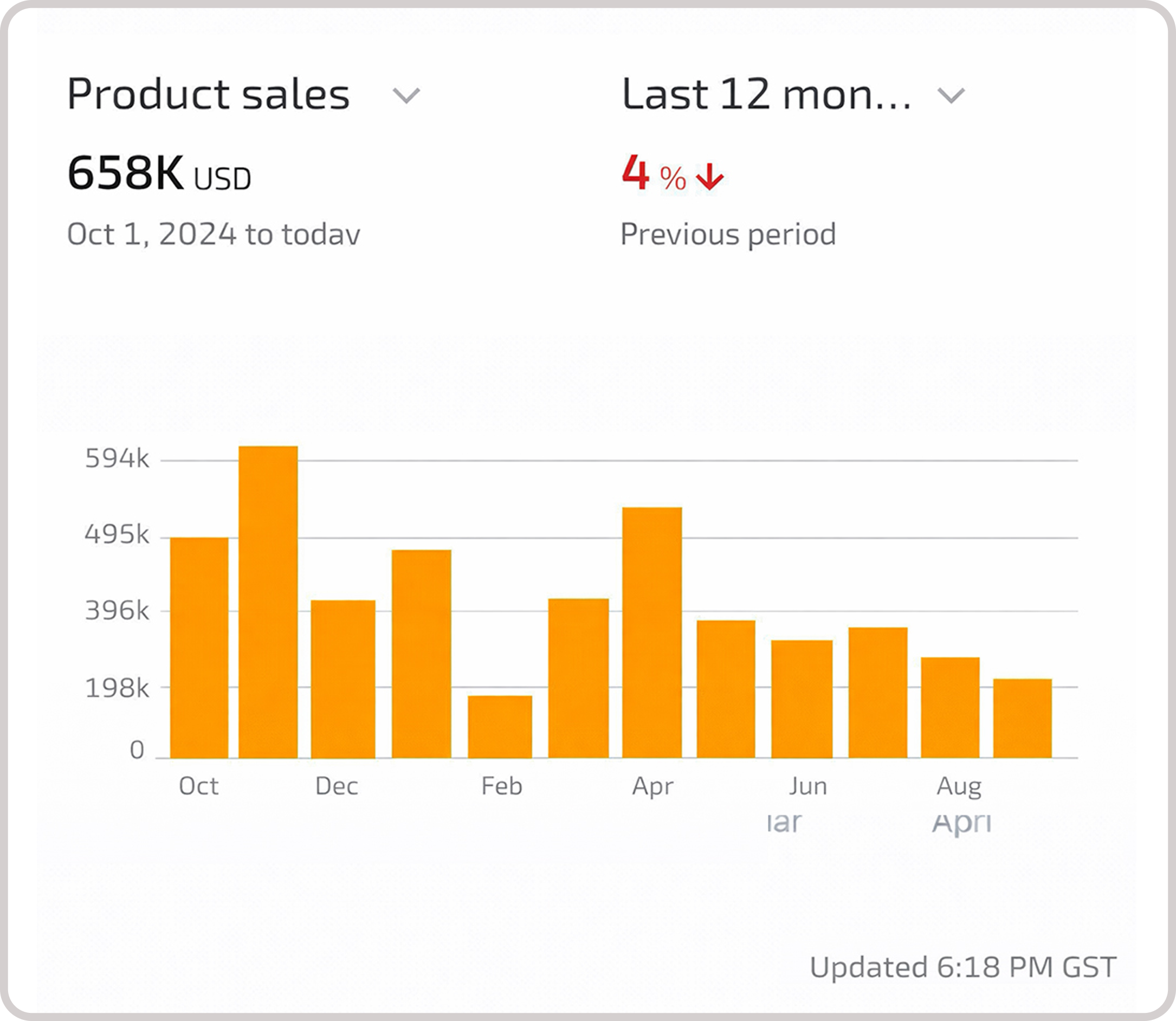Image resolution: width=1176 pixels, height=1021 pixels.
Task: Select the August bar
Action: click(950, 707)
